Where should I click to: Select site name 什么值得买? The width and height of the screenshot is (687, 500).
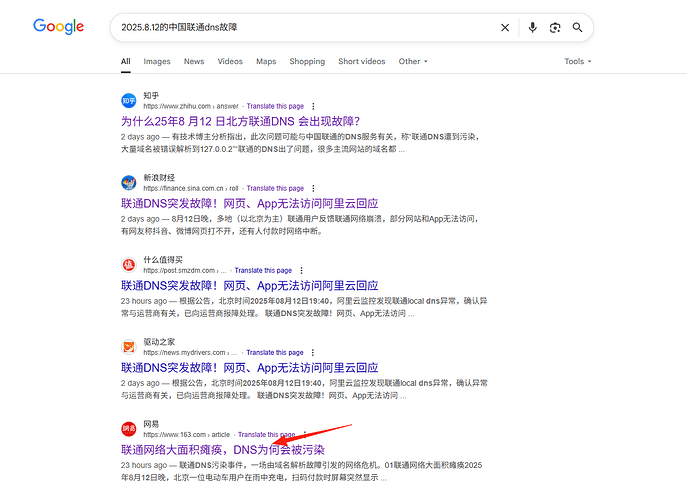163,259
